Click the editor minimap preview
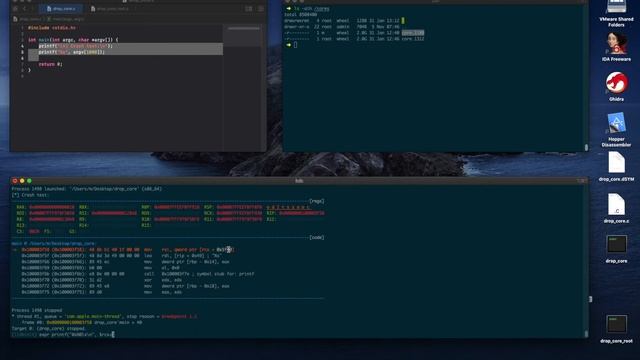 click(243, 35)
